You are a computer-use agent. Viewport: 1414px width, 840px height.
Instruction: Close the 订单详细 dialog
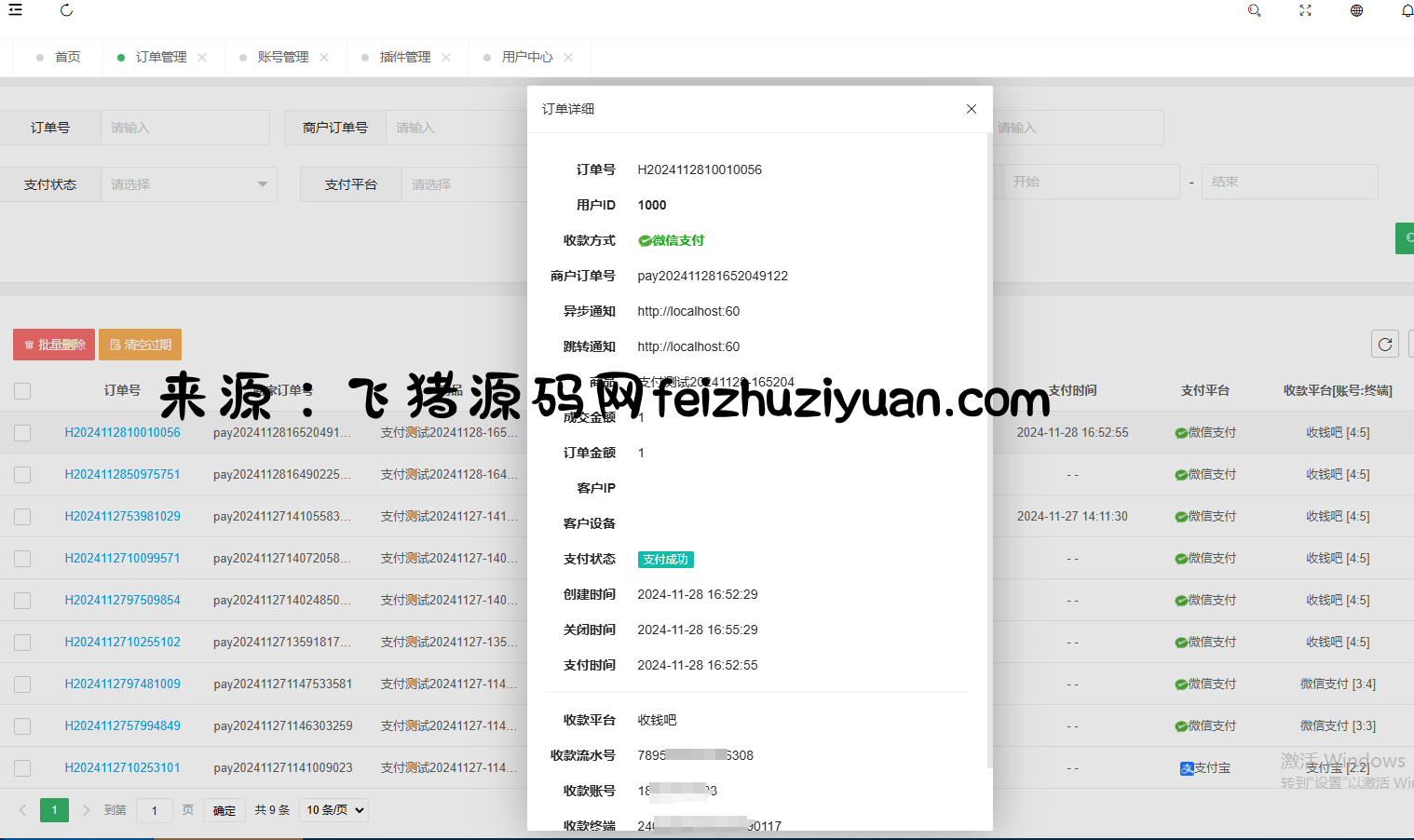point(971,109)
